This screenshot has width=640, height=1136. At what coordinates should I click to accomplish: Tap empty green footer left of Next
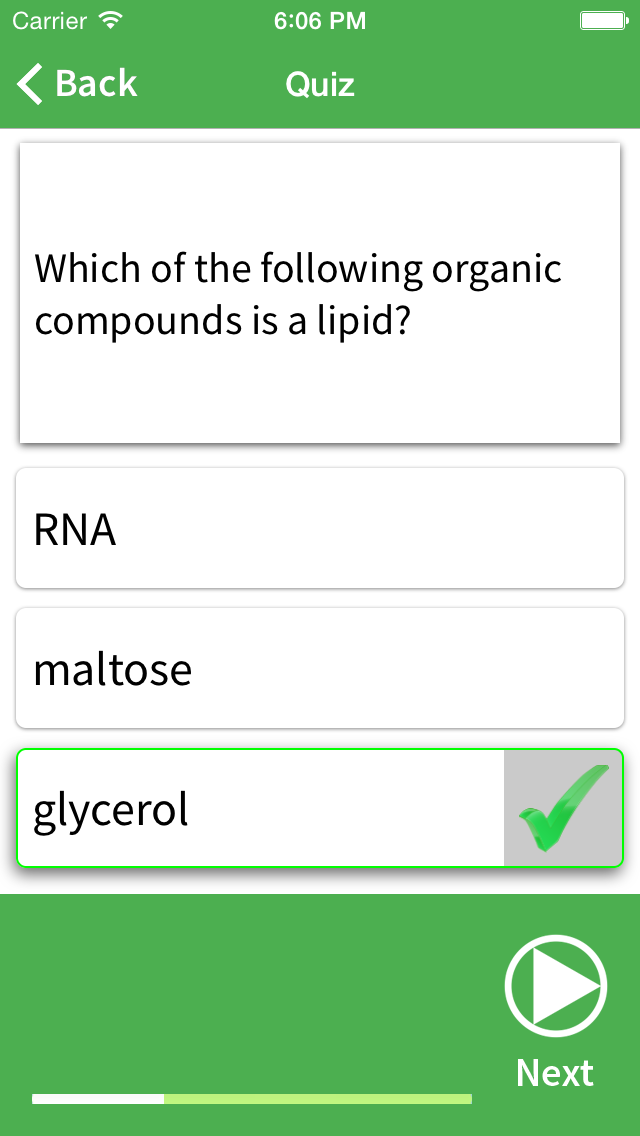click(250, 990)
